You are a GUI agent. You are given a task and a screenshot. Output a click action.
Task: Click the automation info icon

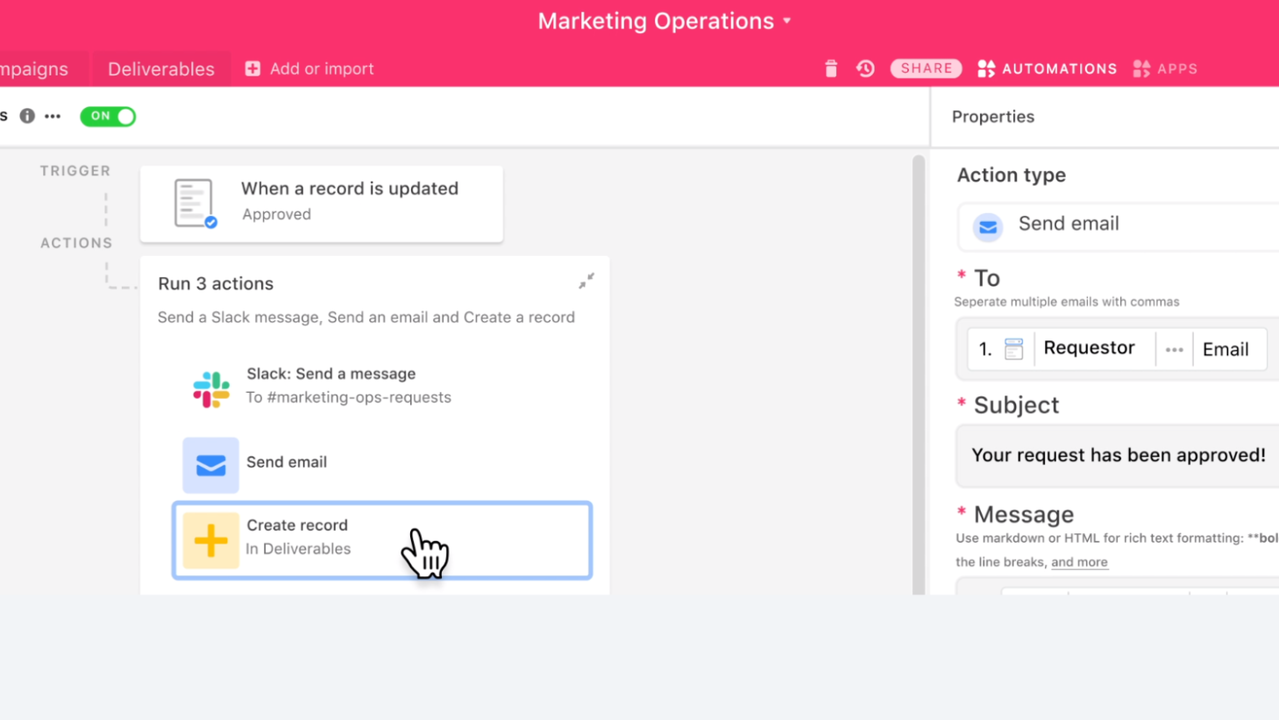(27, 116)
